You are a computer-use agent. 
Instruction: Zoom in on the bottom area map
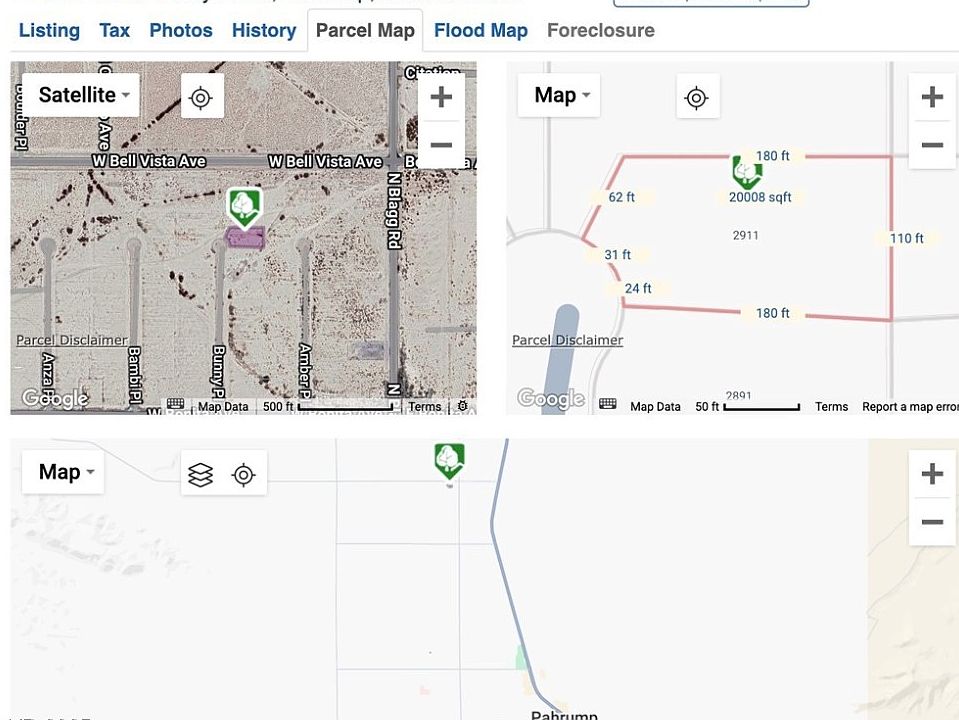click(x=932, y=473)
